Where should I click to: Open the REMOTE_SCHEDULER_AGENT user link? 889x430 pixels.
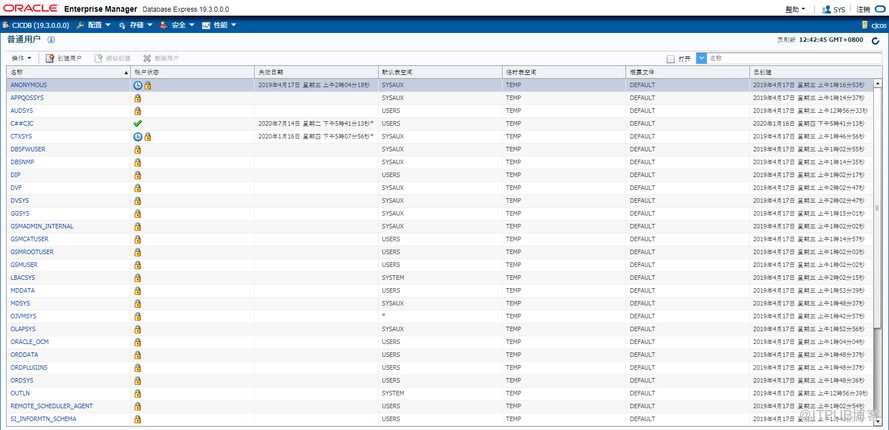click(52, 406)
